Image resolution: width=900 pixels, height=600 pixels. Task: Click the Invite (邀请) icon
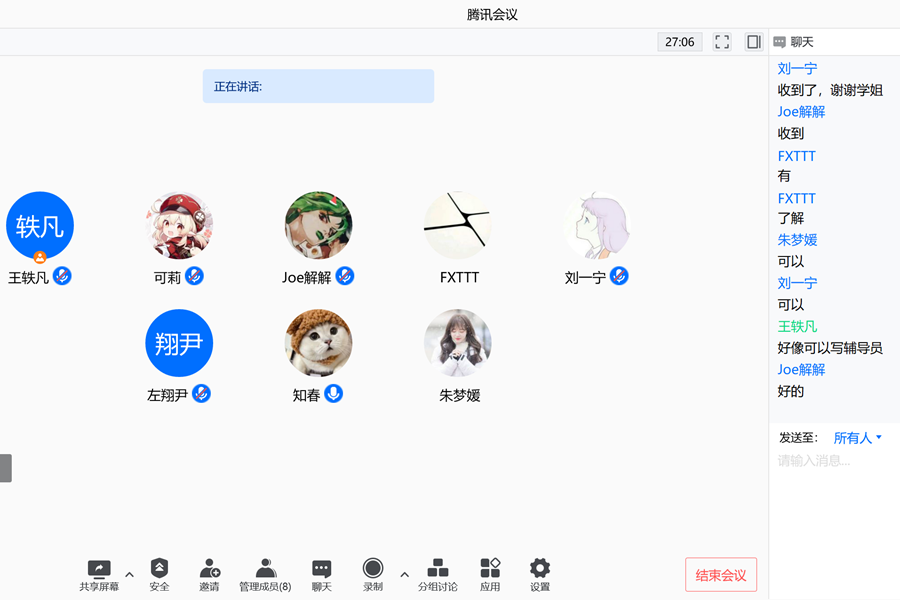click(x=209, y=570)
